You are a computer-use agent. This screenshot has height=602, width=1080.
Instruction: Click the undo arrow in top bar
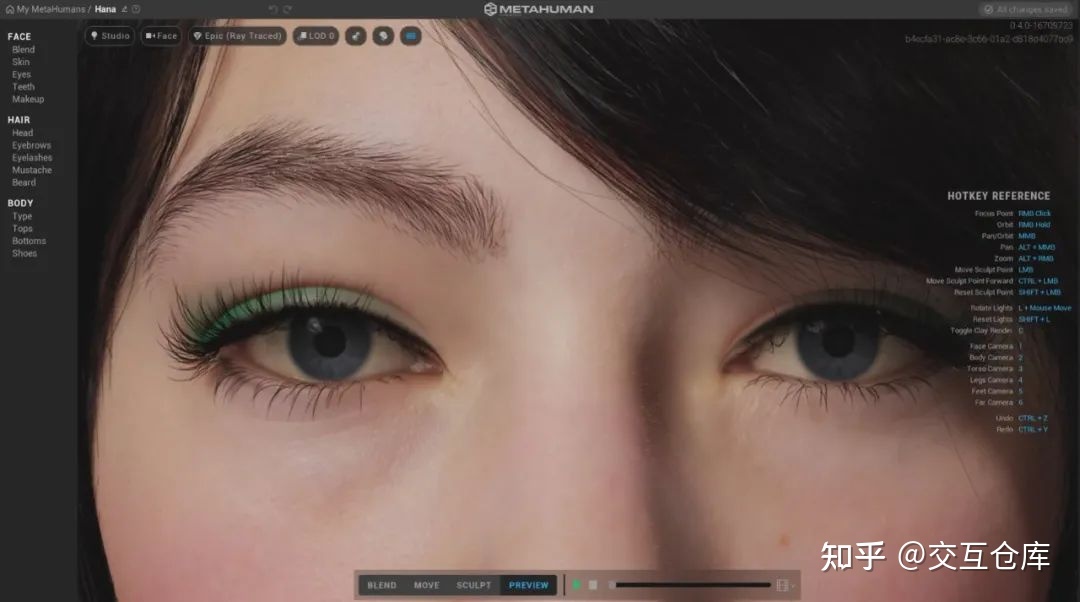coord(273,9)
